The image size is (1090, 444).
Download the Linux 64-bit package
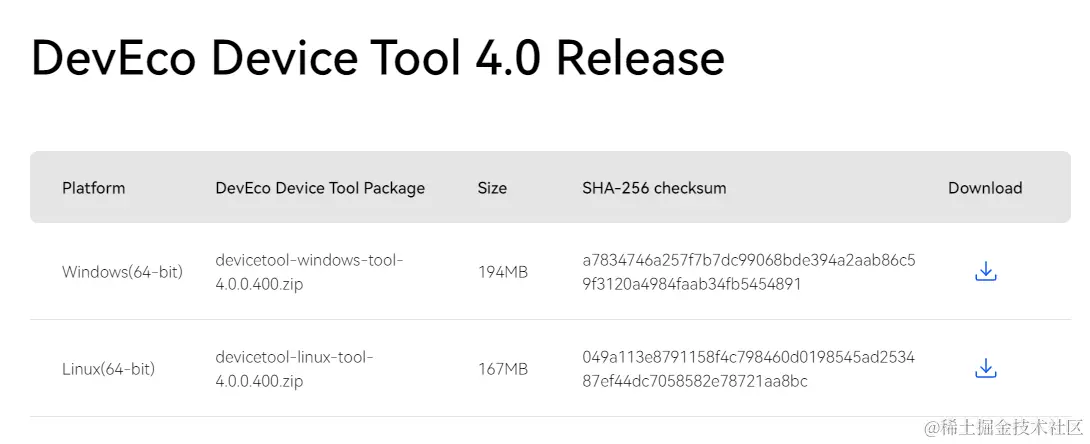(x=985, y=369)
